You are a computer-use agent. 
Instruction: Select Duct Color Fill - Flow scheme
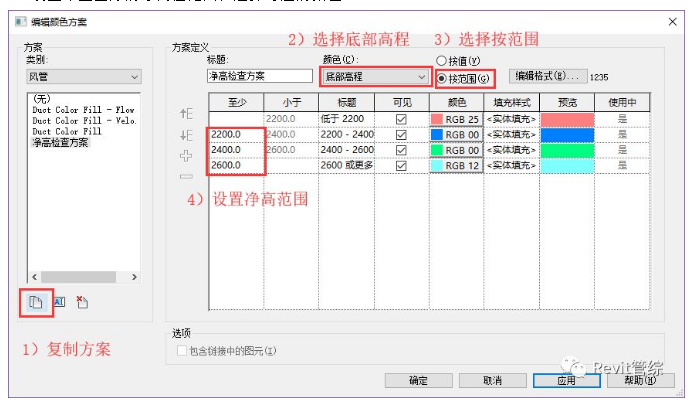click(x=83, y=110)
